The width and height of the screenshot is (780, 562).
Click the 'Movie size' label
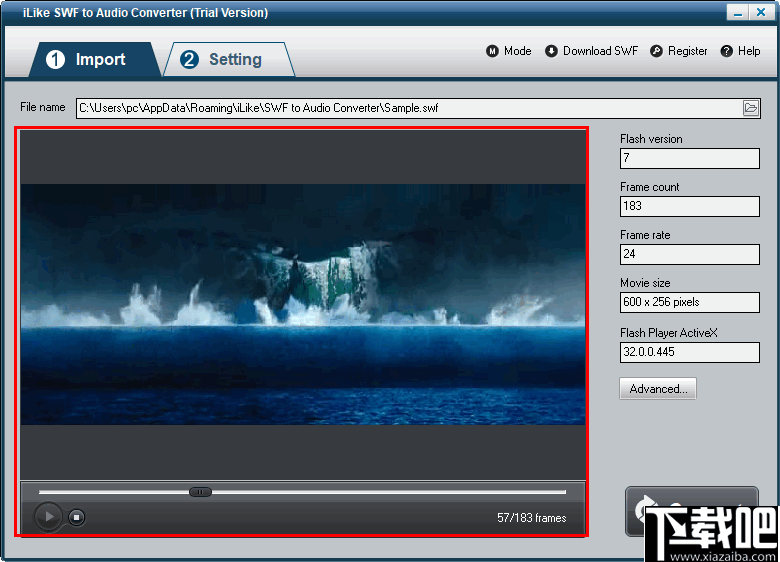tap(645, 282)
